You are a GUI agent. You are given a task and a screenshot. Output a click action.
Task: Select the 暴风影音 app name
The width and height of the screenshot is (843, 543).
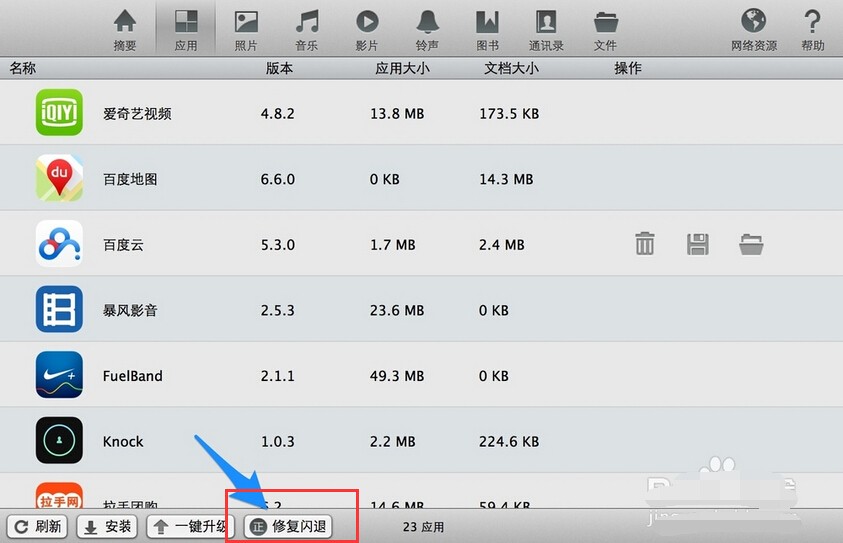[130, 310]
